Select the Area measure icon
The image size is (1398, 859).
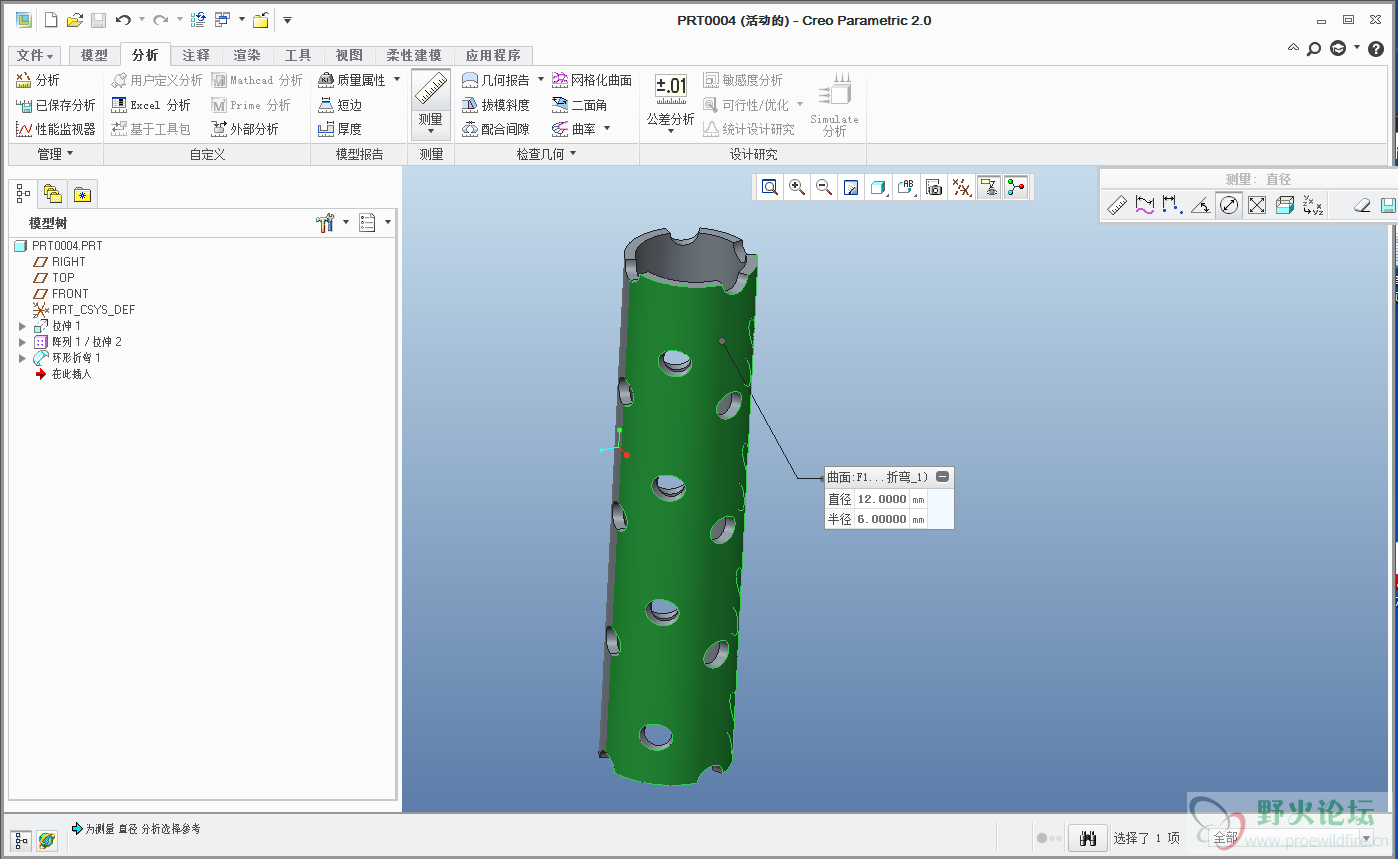point(1257,205)
